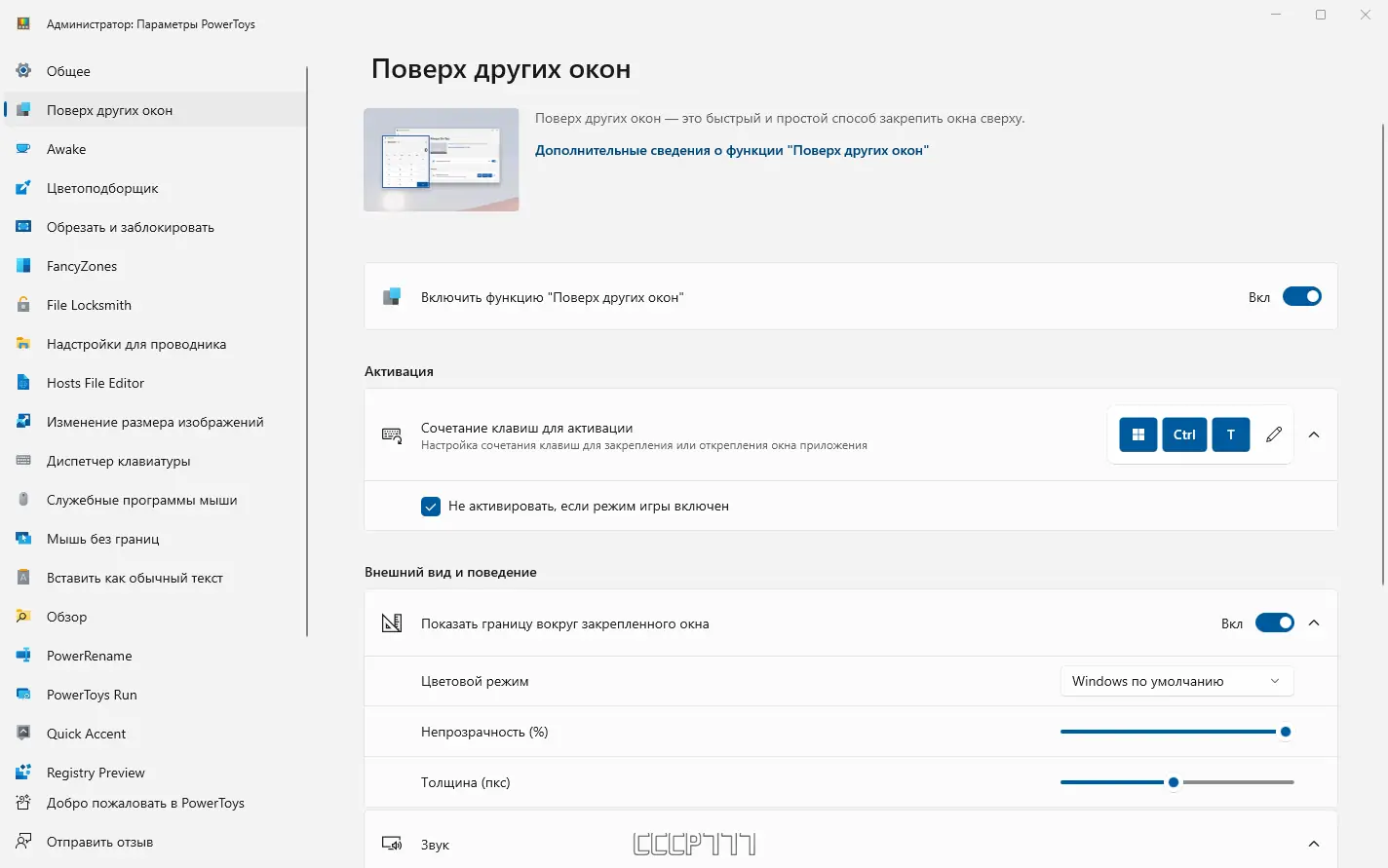1388x868 pixels.
Task: Click the Peek magnifier icon beside Обзор
Action: [x=23, y=616]
